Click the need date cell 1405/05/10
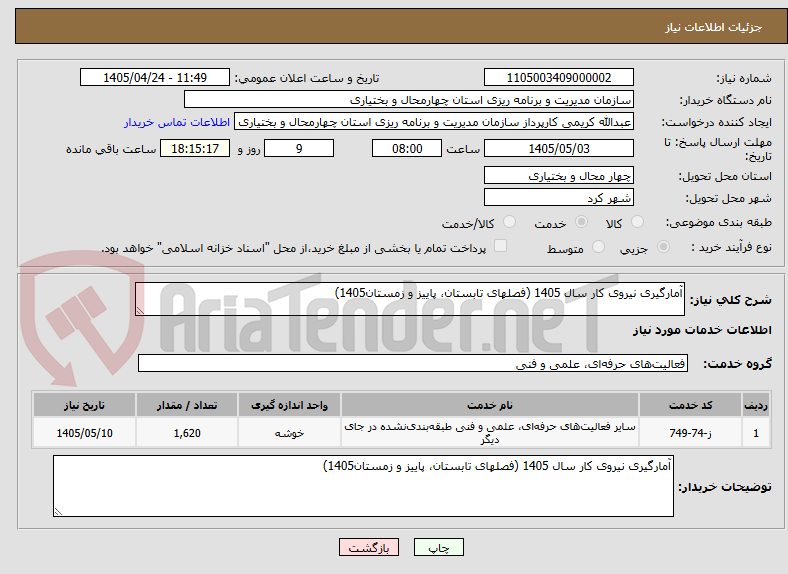788x574 pixels. click(x=84, y=432)
